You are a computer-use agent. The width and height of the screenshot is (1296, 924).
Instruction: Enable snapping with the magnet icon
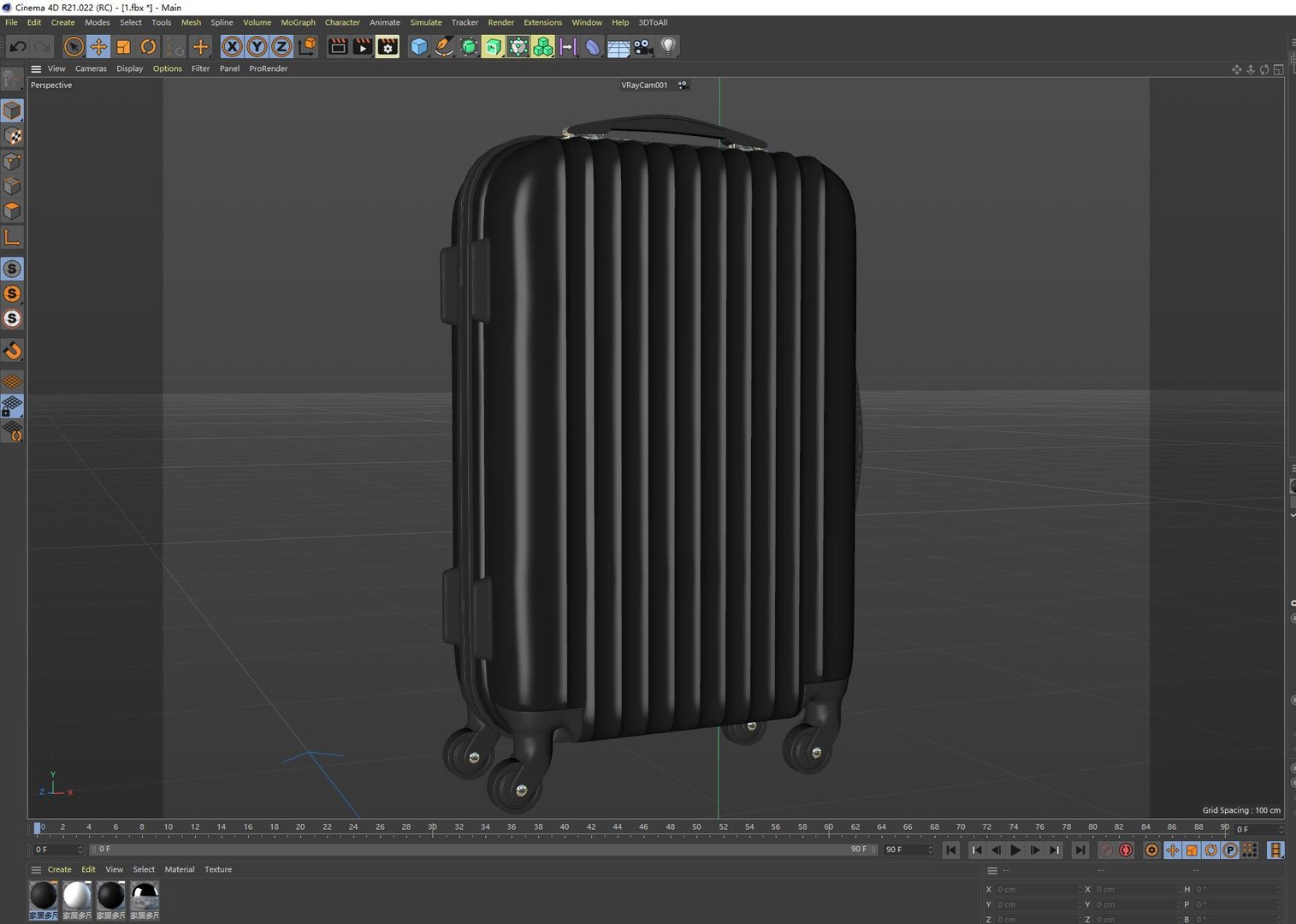point(12,351)
